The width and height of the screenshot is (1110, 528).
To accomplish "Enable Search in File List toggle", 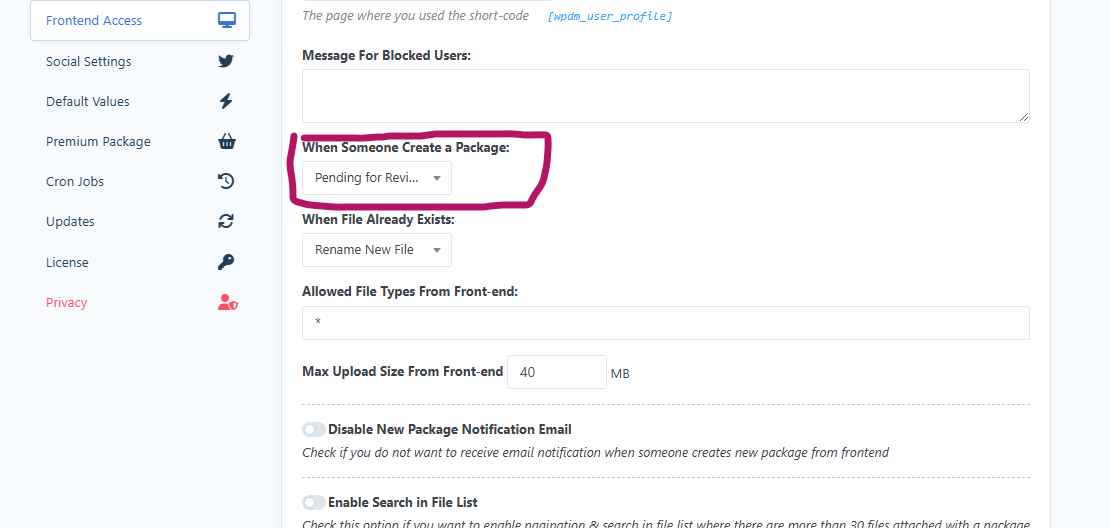I will [314, 503].
